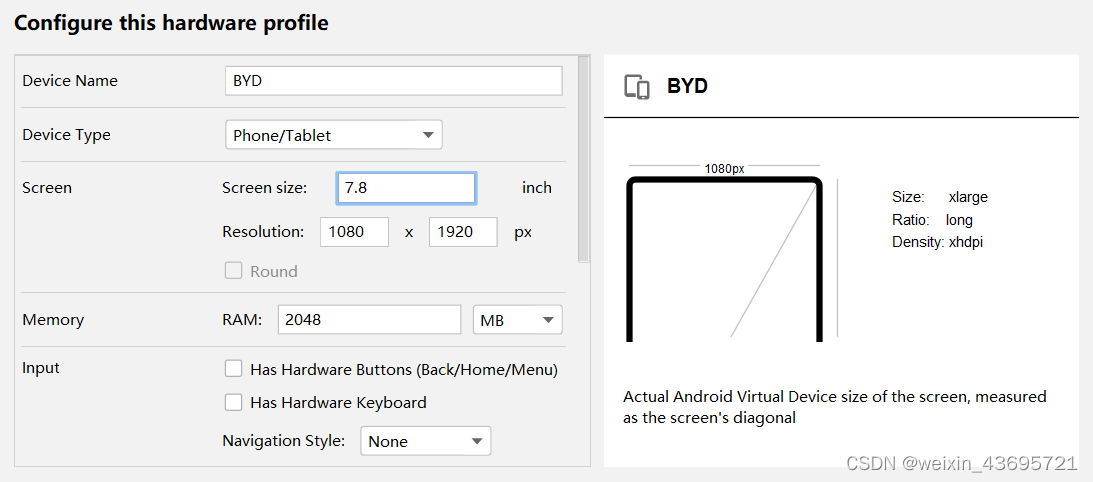
Task: Open the RAM unit MB dropdown
Action: tap(518, 320)
